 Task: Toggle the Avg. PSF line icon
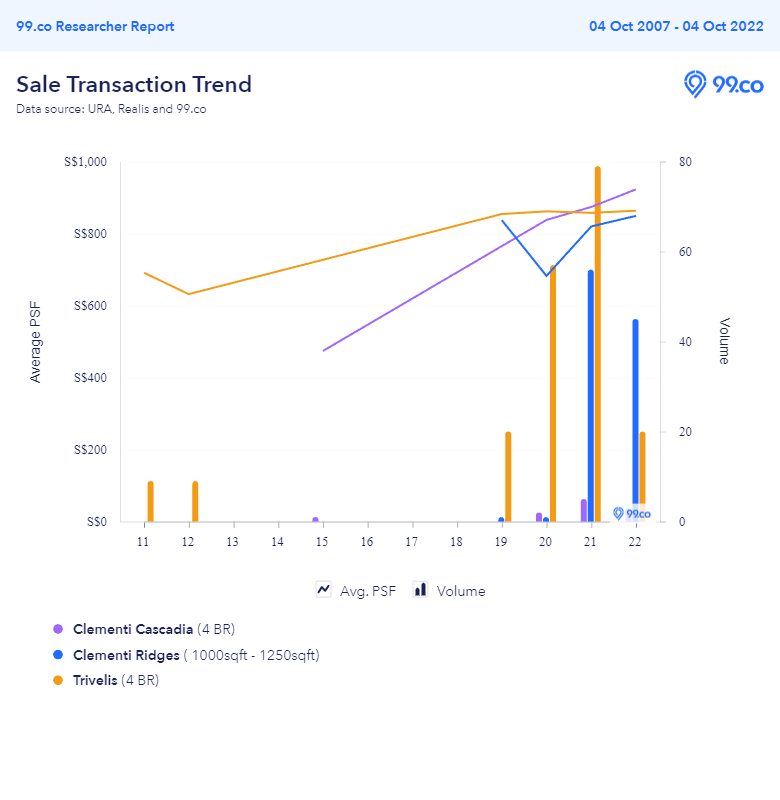click(323, 590)
